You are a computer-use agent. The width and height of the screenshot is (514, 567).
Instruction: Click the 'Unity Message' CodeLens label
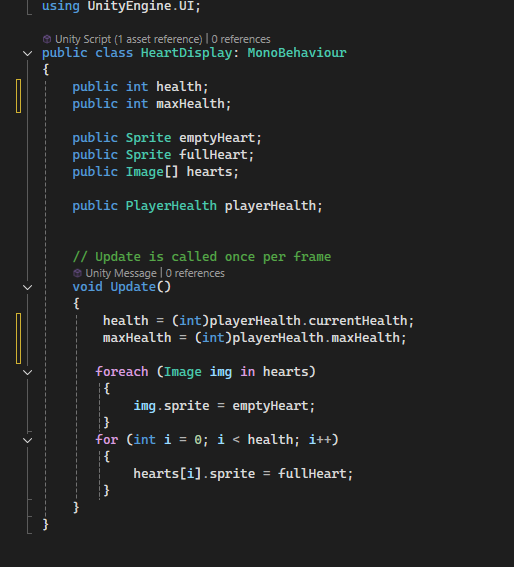click(x=121, y=273)
